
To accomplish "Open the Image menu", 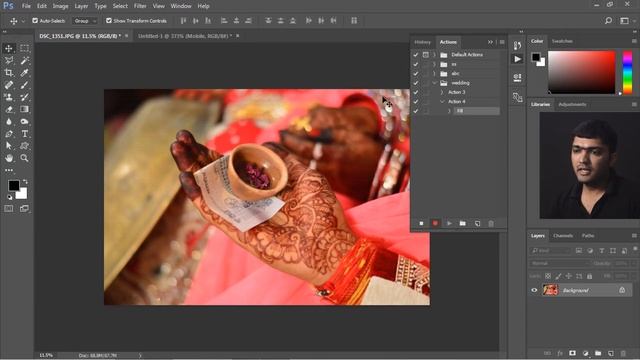I will point(60,6).
